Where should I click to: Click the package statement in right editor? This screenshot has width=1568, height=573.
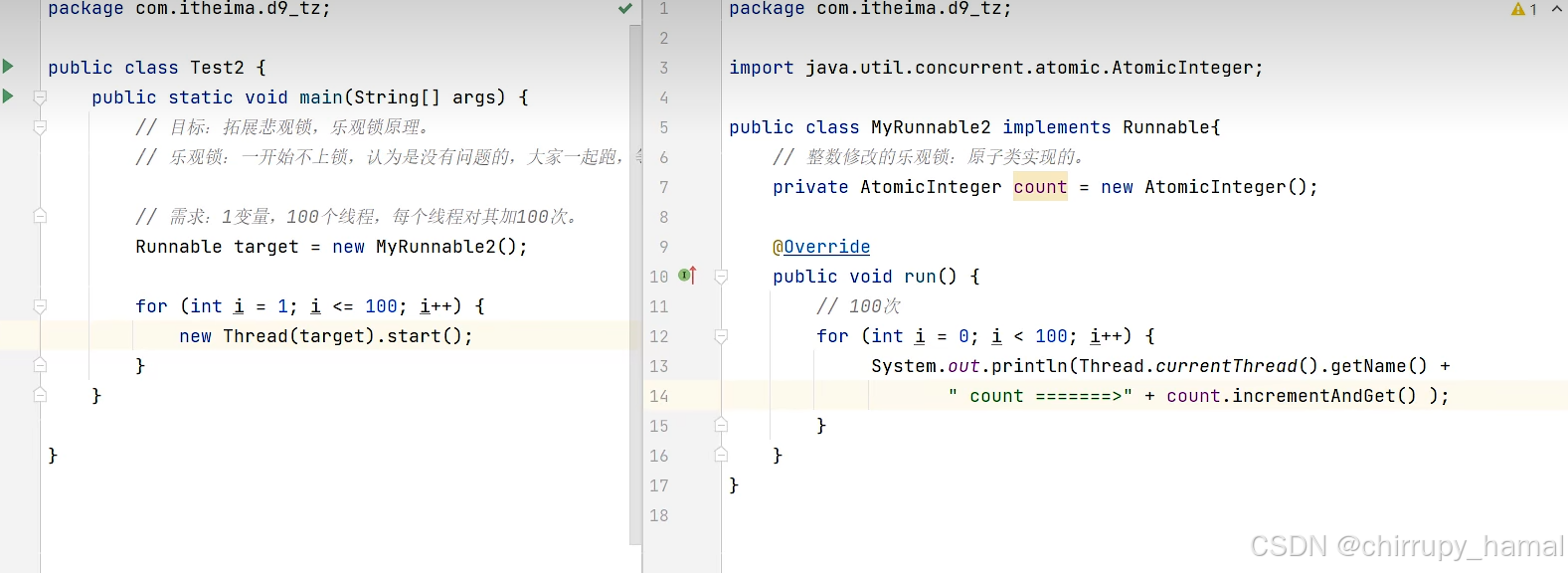click(870, 9)
